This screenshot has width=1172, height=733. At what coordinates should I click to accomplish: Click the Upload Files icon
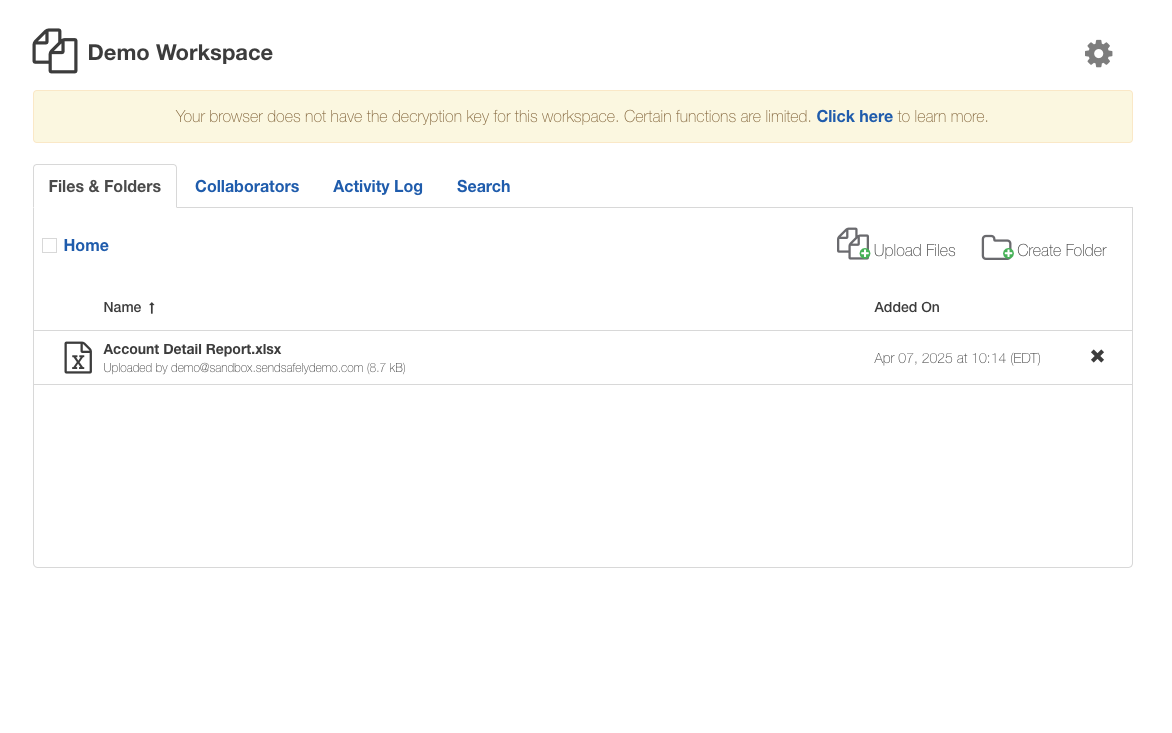coord(853,244)
